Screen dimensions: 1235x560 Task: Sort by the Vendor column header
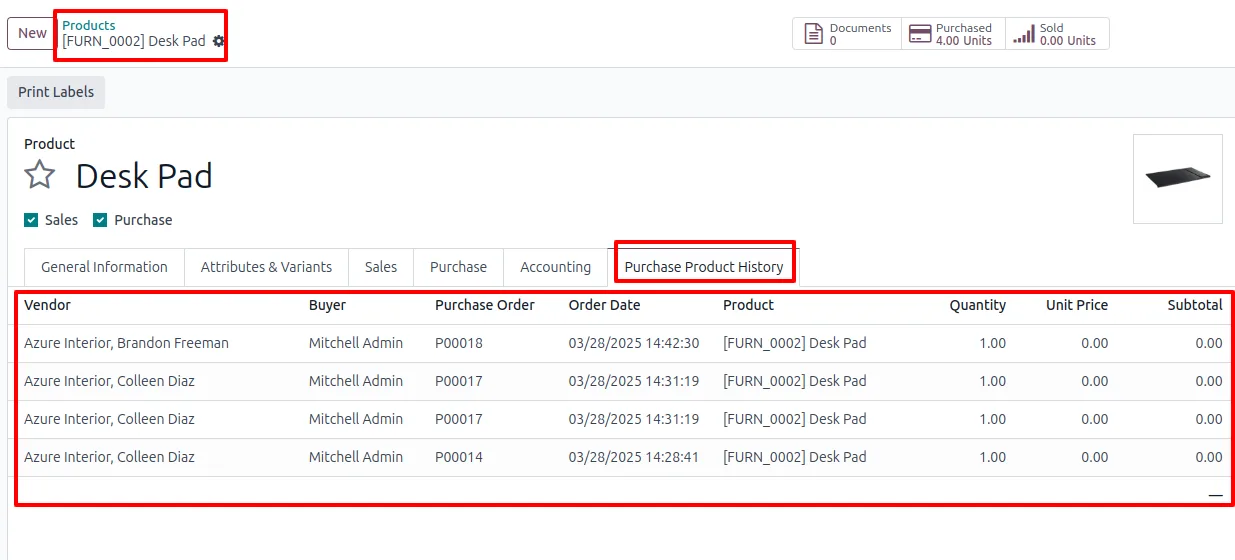pyautogui.click(x=48, y=305)
